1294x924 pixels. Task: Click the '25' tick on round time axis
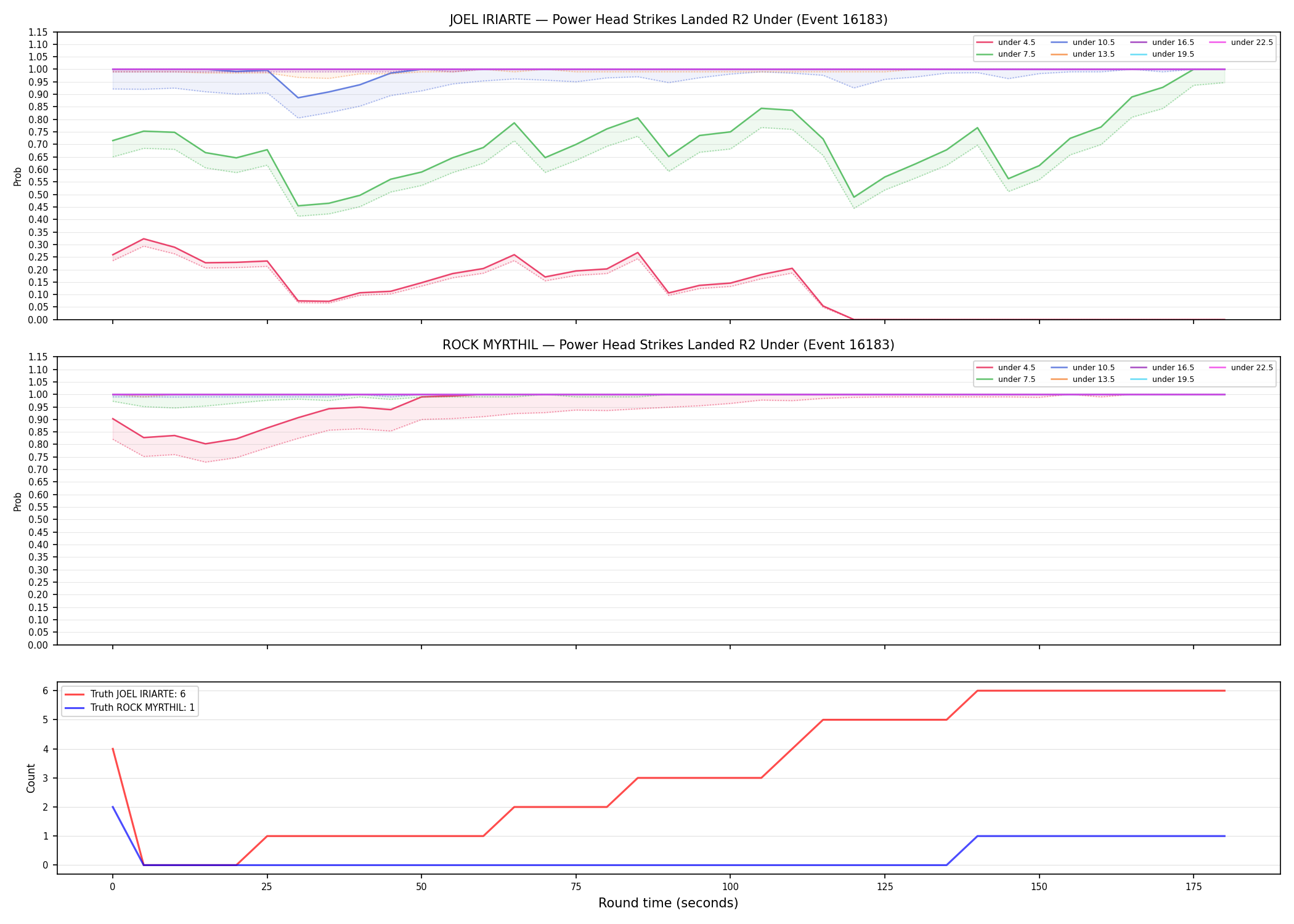267,887
